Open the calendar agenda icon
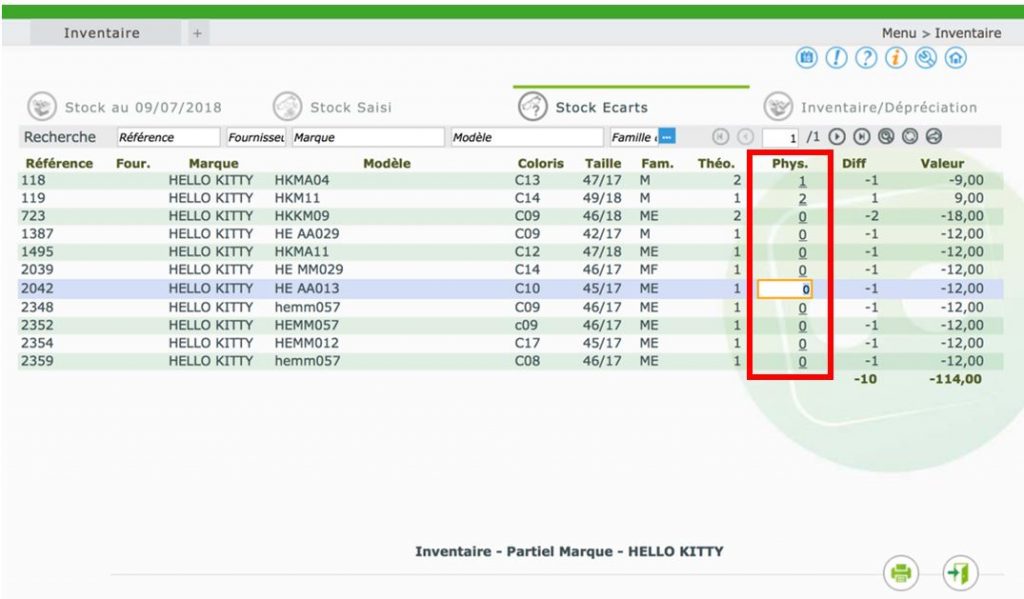Image resolution: width=1024 pixels, height=599 pixels. tap(807, 58)
